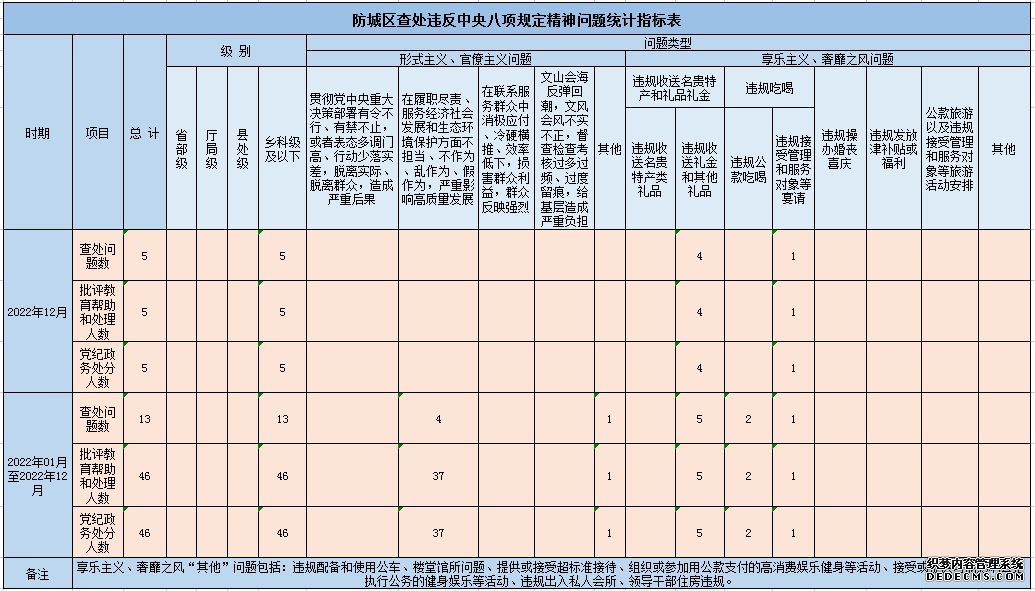Click the 项目 header cell
This screenshot has height=591, width=1035.
pos(98,133)
